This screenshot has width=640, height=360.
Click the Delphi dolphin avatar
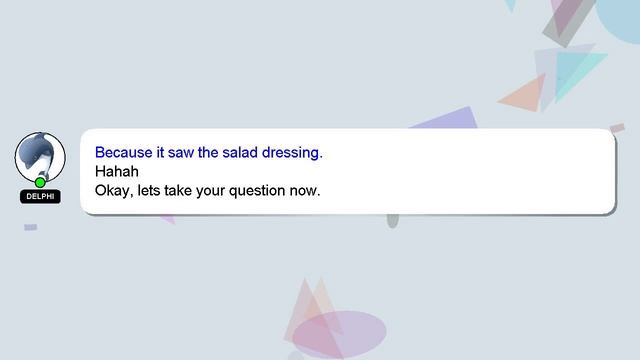(40, 157)
